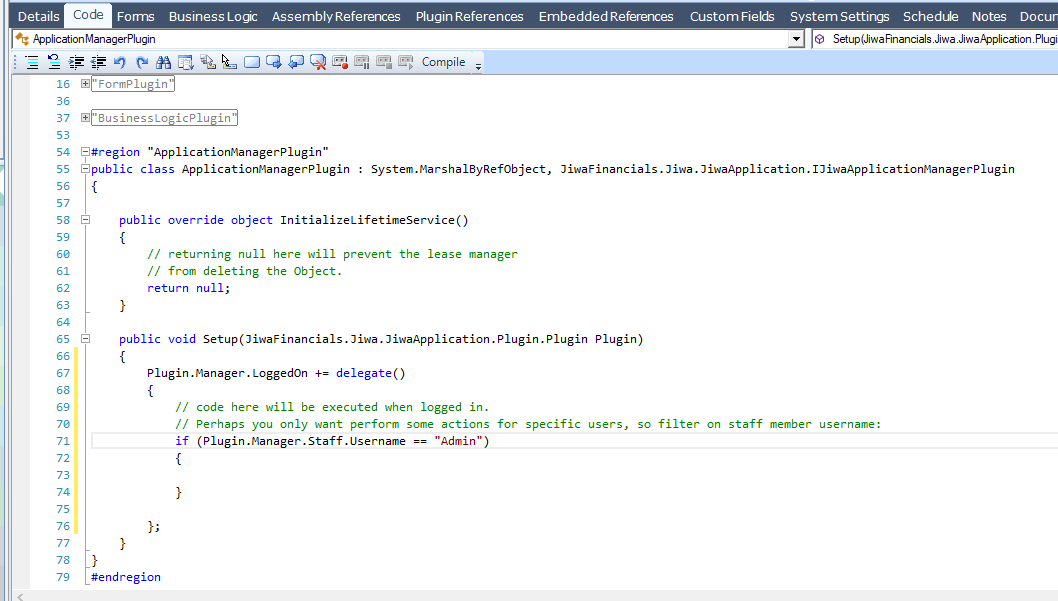Open the Assembly References tab
This screenshot has width=1058, height=601.
pos(336,16)
